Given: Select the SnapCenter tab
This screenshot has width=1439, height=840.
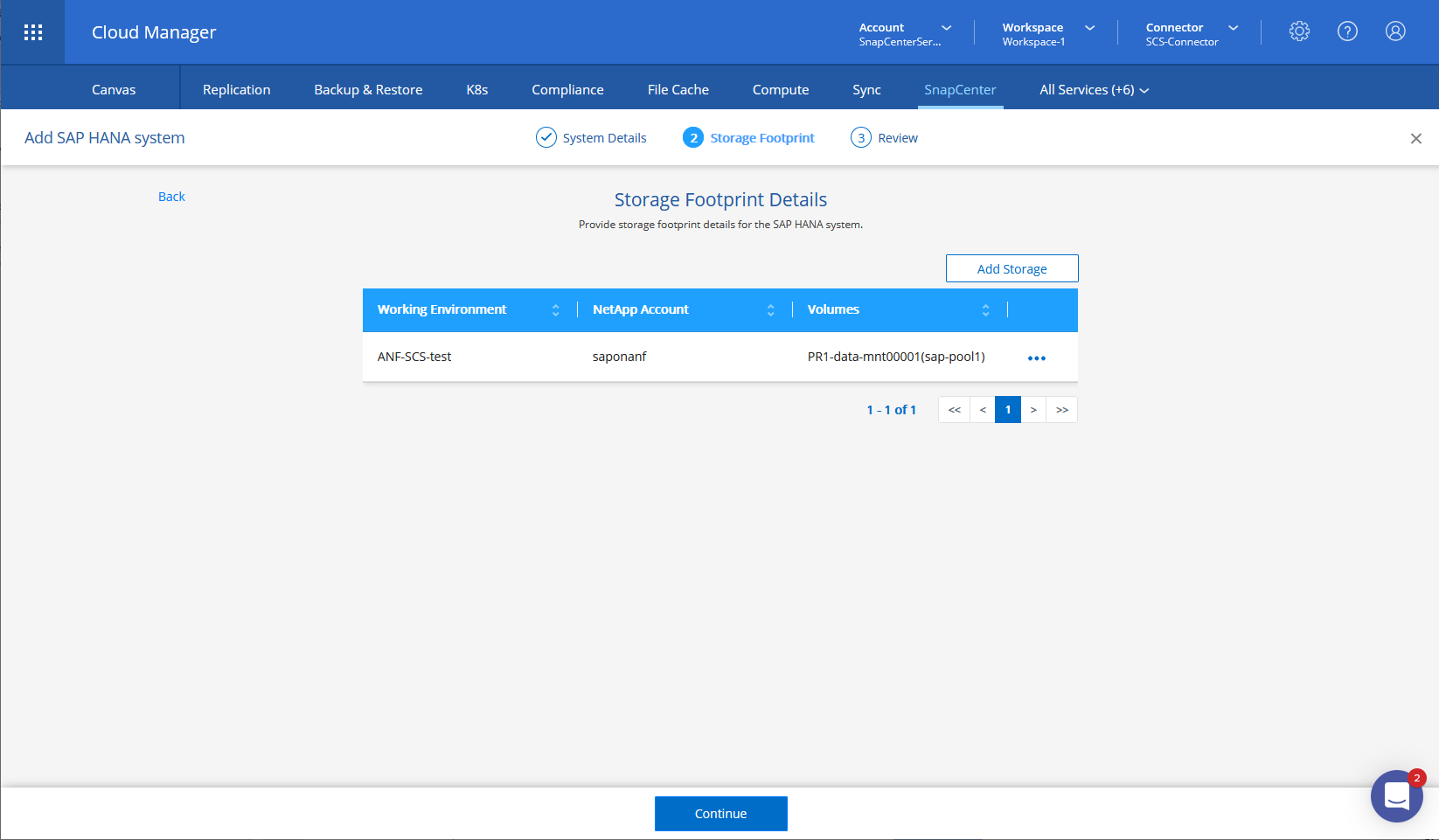Looking at the screenshot, I should click(960, 90).
